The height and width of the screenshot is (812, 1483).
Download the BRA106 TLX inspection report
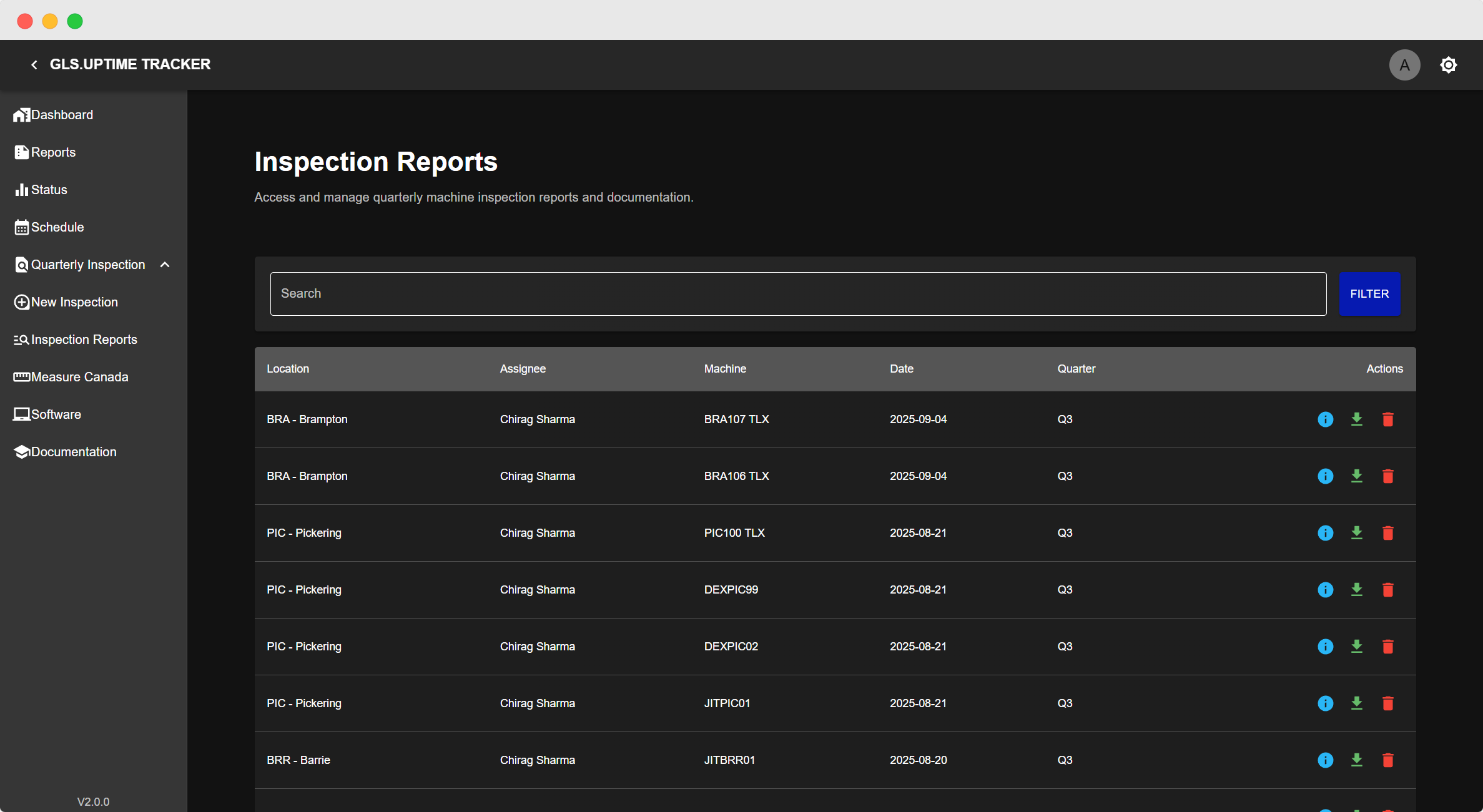pos(1356,476)
